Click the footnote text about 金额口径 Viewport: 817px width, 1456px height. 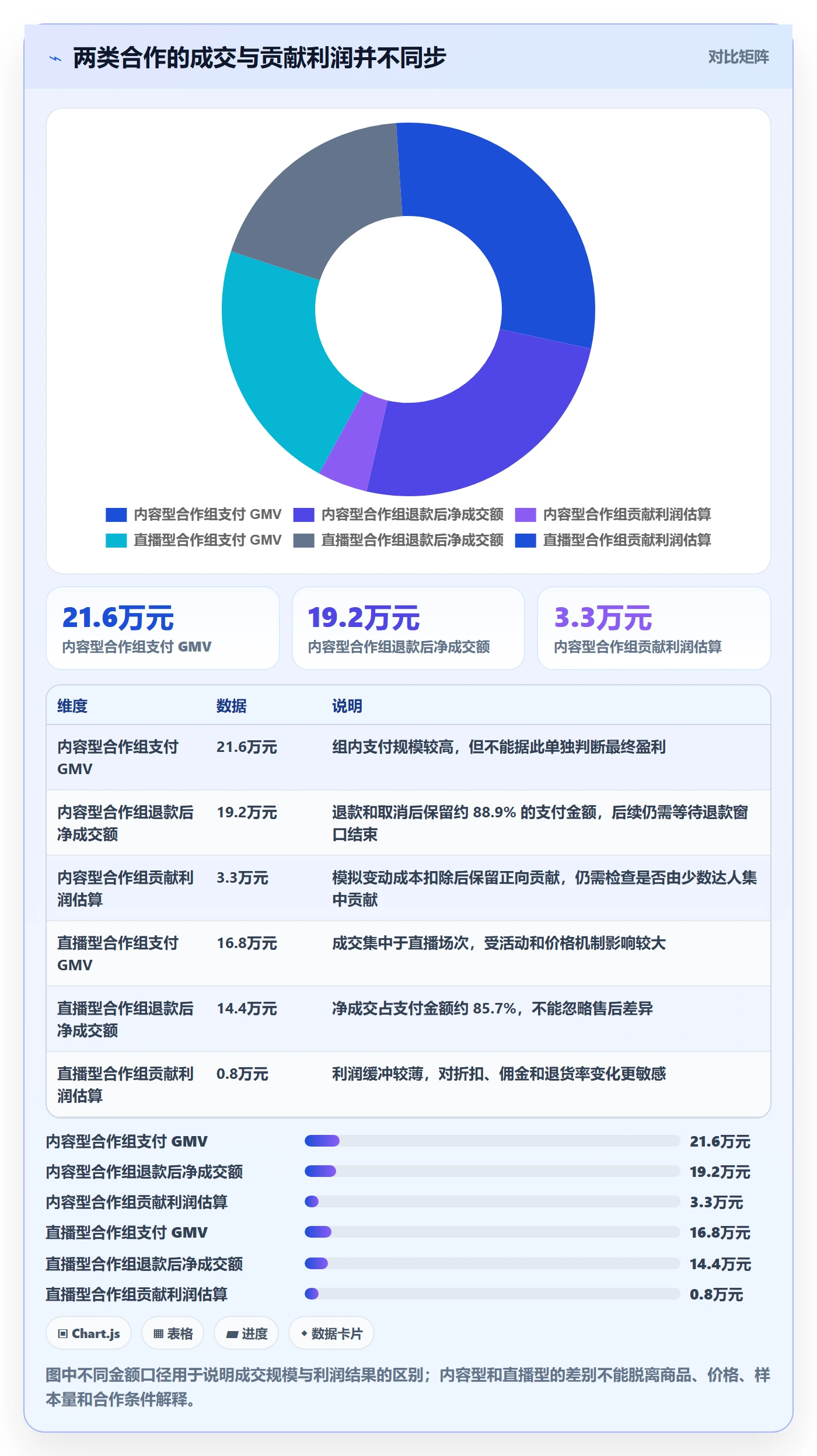pos(408,1387)
